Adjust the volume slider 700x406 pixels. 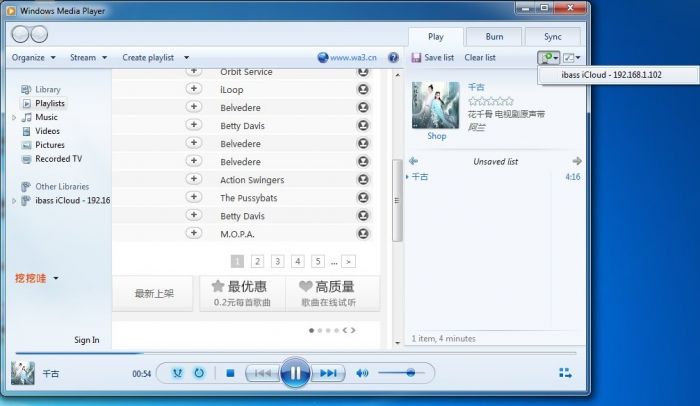point(401,373)
